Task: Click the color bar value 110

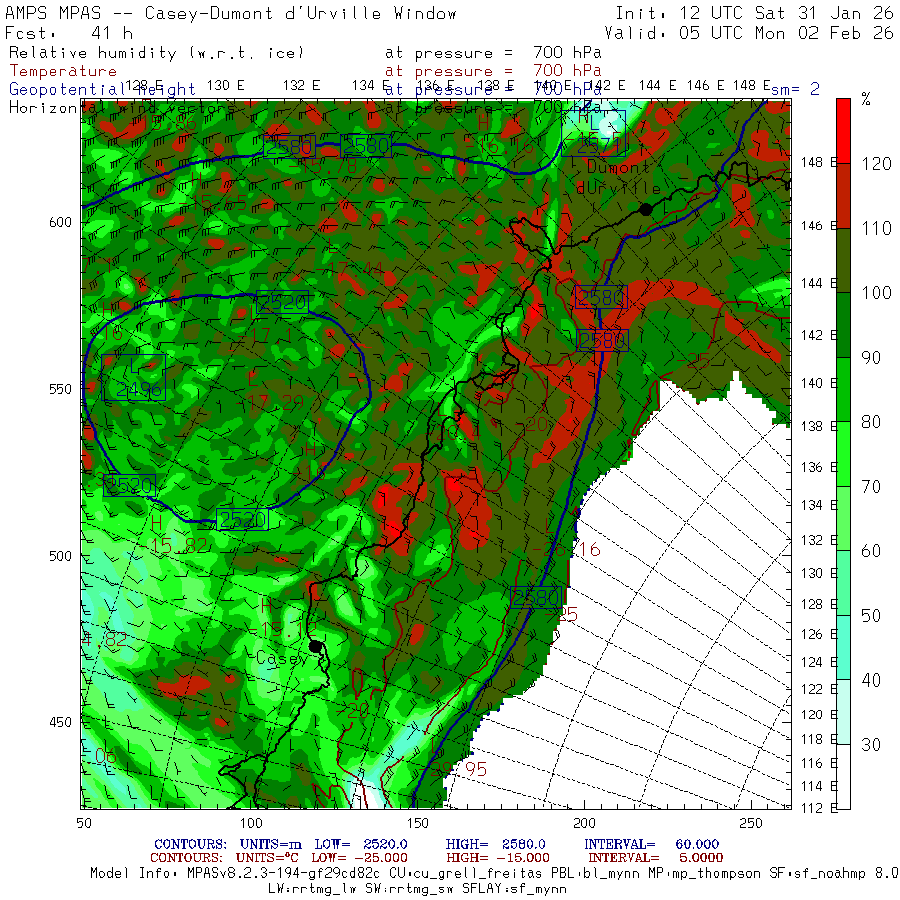Action: pos(876,228)
